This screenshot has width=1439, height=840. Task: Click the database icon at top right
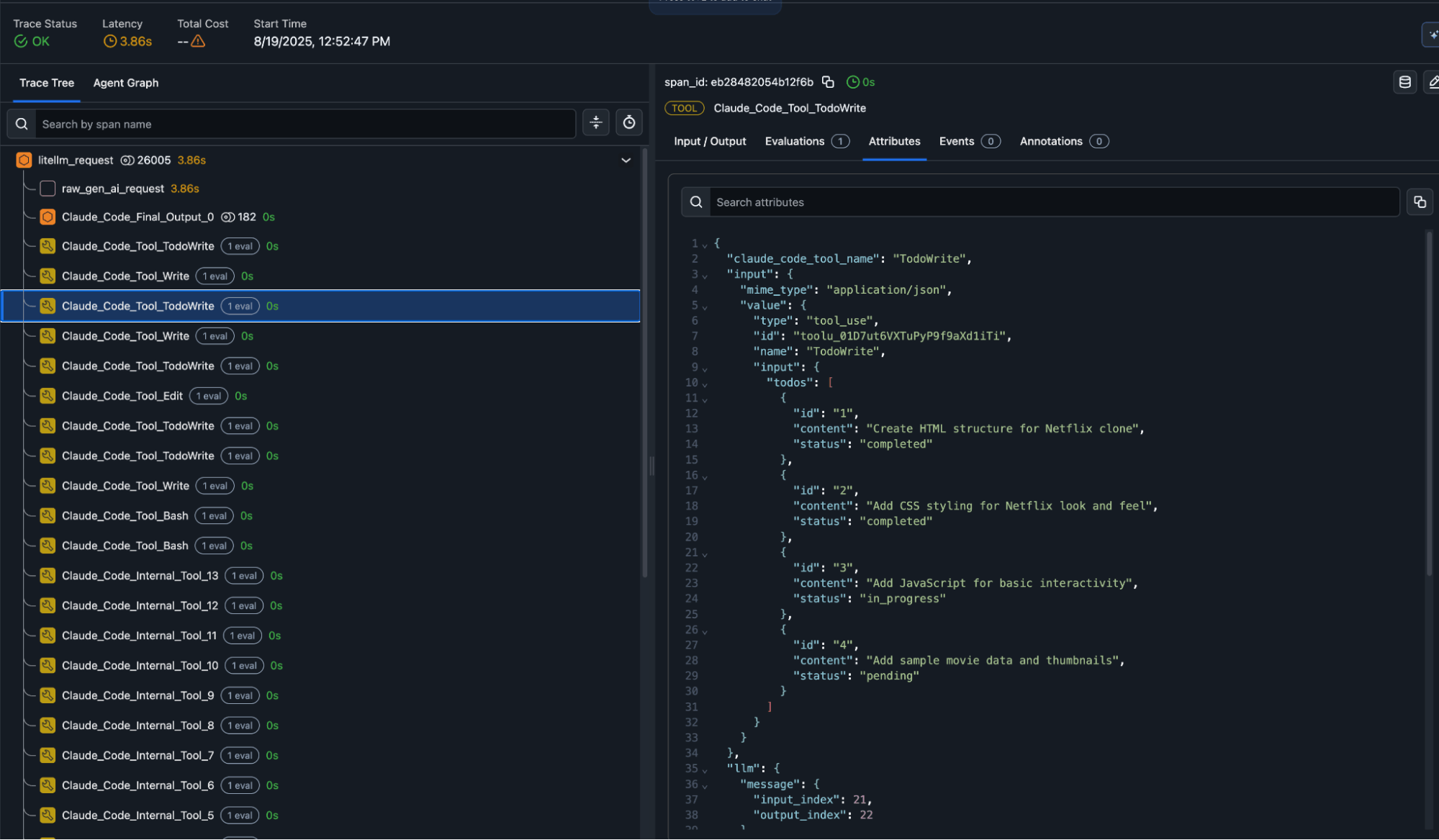coord(1404,82)
